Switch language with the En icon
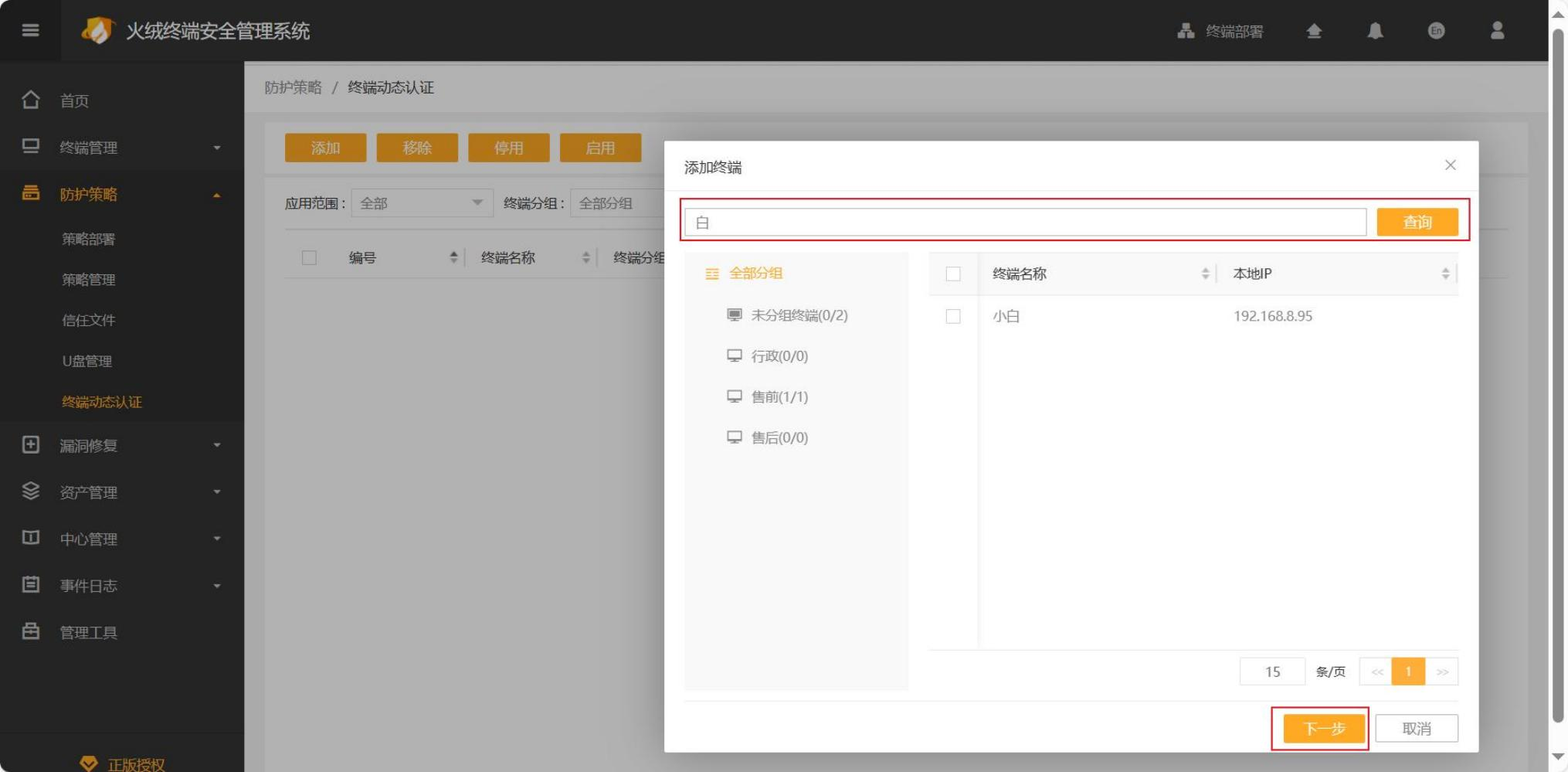This screenshot has height=772, width=1568. click(x=1436, y=31)
